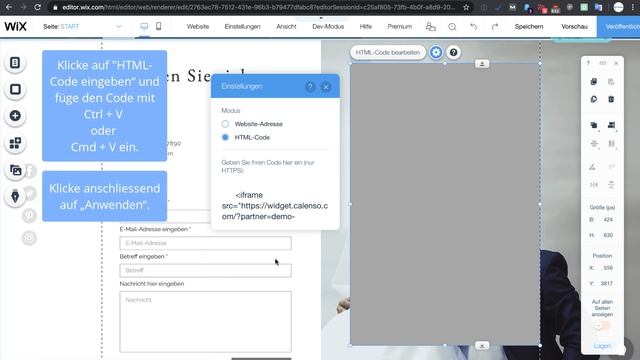Reload the browser page
Screen dimensions: 640x360
(37, 7)
